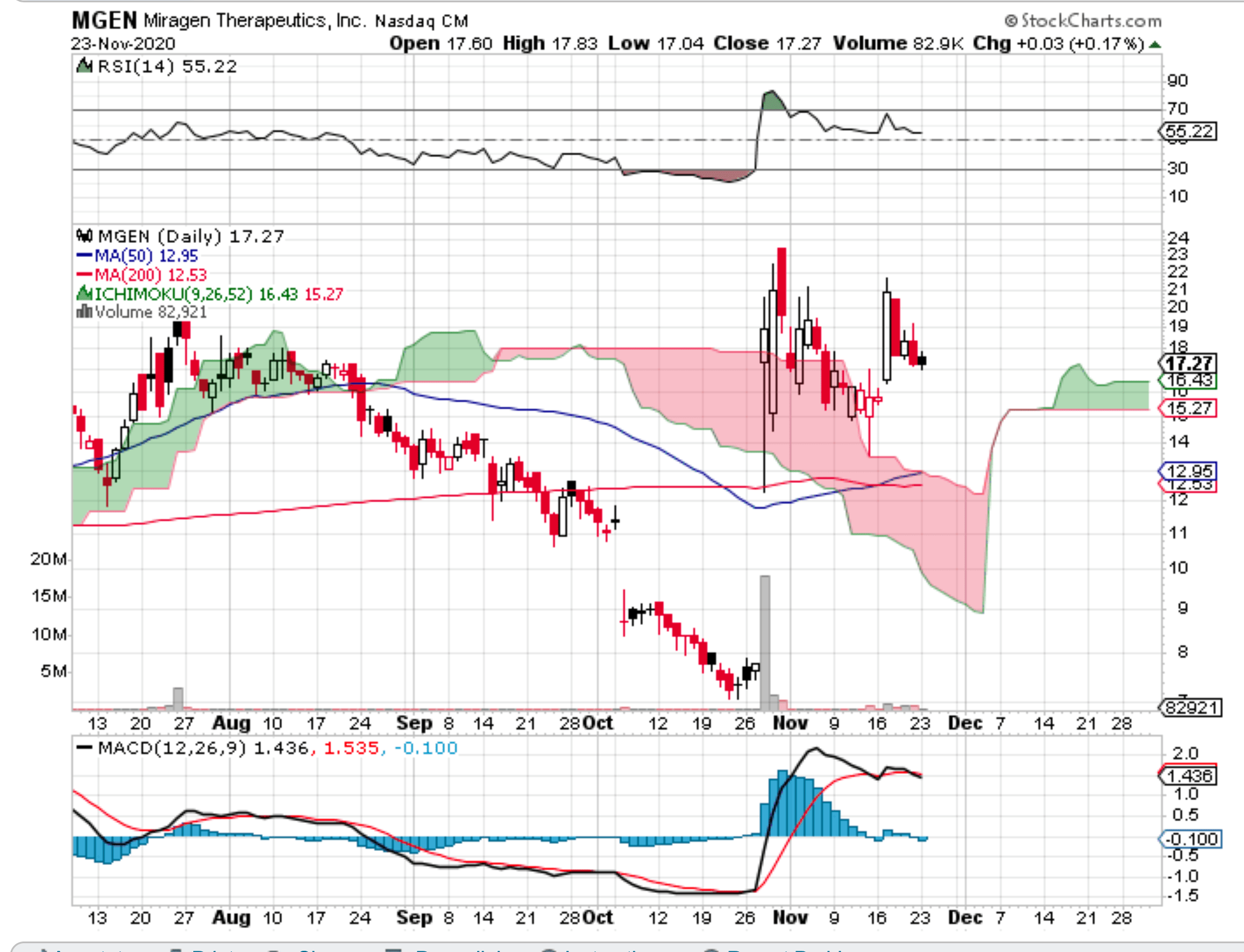The image size is (1244, 952).
Task: Click the tall gray volume spike bar
Action: pos(765,642)
